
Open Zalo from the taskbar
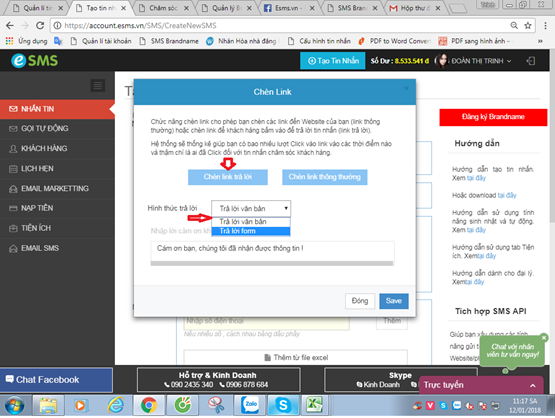click(x=251, y=405)
